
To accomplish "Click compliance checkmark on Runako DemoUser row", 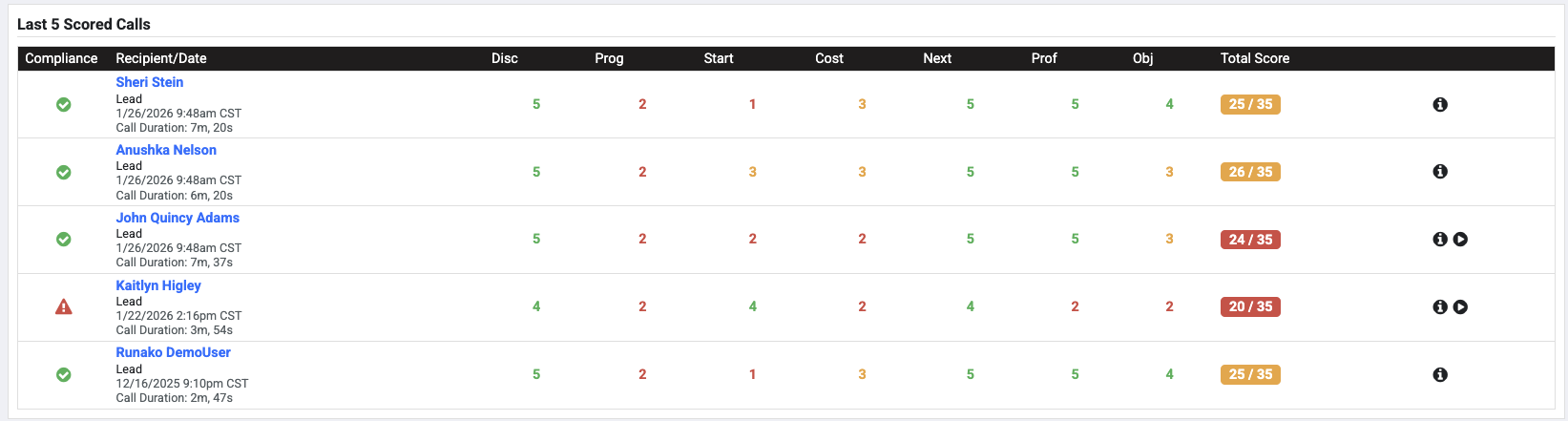I will [63, 375].
